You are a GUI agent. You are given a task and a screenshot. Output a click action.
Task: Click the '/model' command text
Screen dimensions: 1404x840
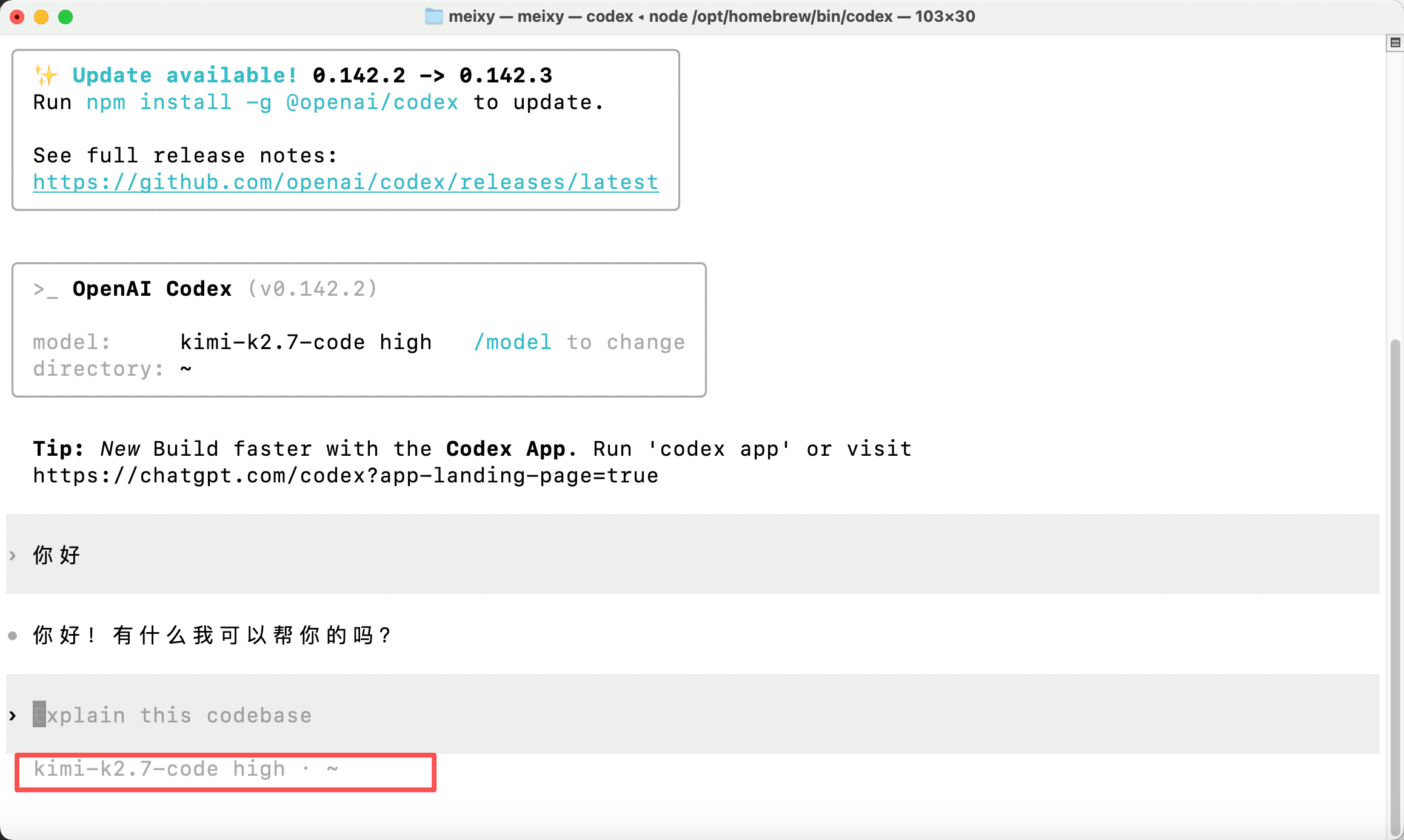512,342
